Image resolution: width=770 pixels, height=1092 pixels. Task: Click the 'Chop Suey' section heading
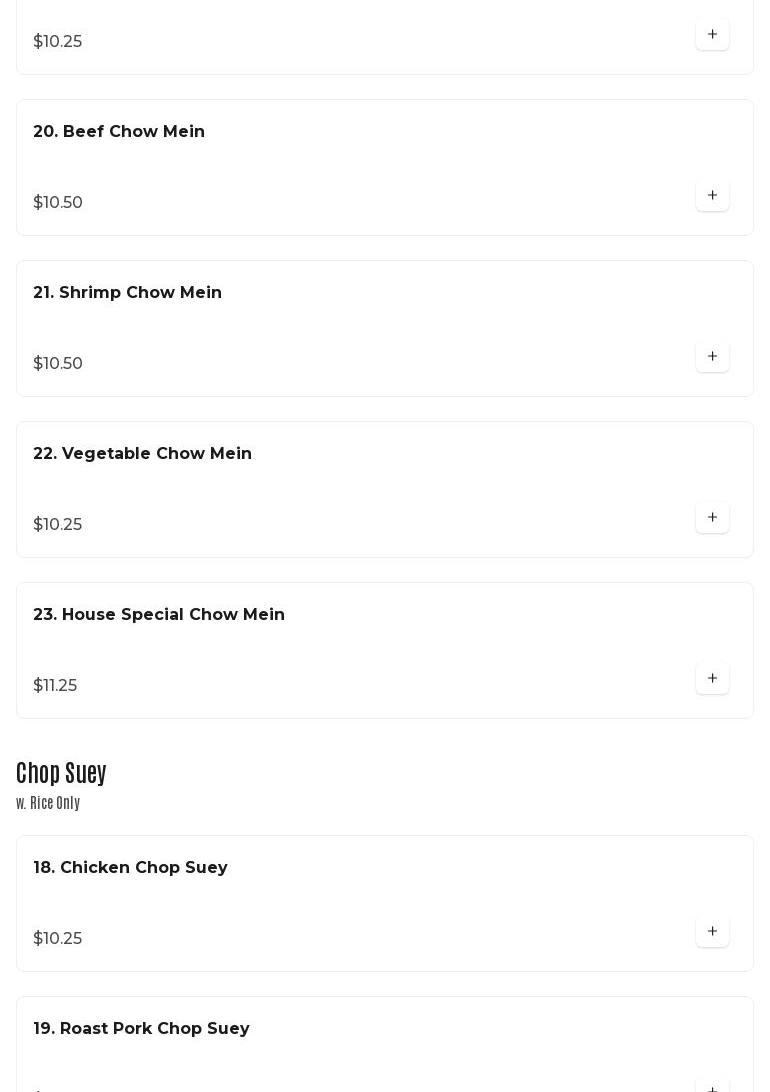(61, 773)
